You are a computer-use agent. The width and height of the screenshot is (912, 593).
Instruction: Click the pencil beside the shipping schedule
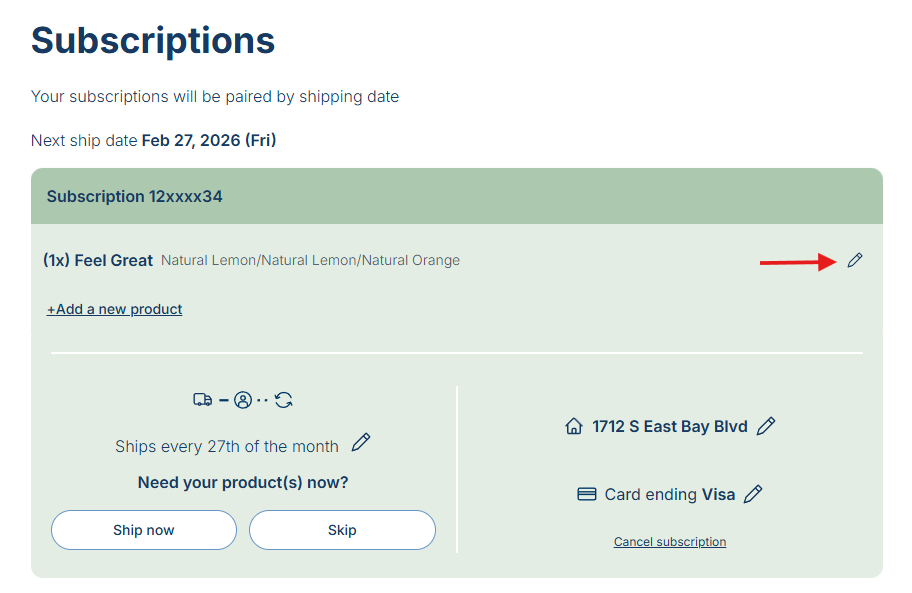[x=361, y=443]
